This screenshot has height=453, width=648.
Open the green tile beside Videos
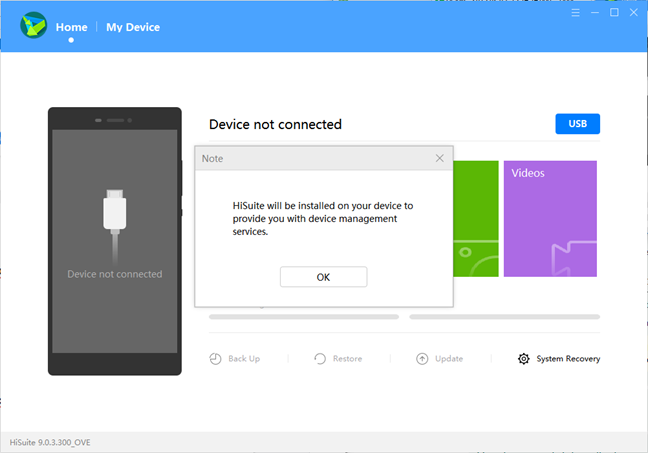[x=476, y=219]
